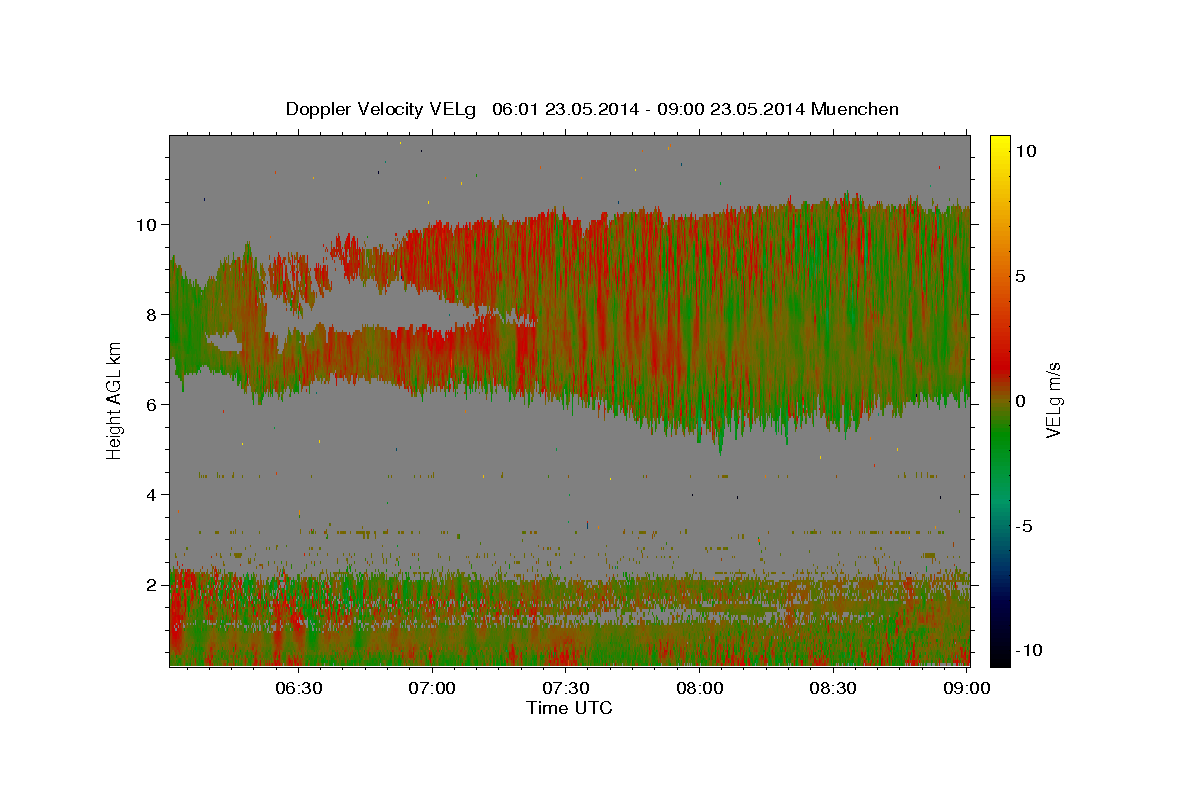1200x800 pixels.
Task: Click the 'Height AGL km' axis label
Action: pos(114,400)
